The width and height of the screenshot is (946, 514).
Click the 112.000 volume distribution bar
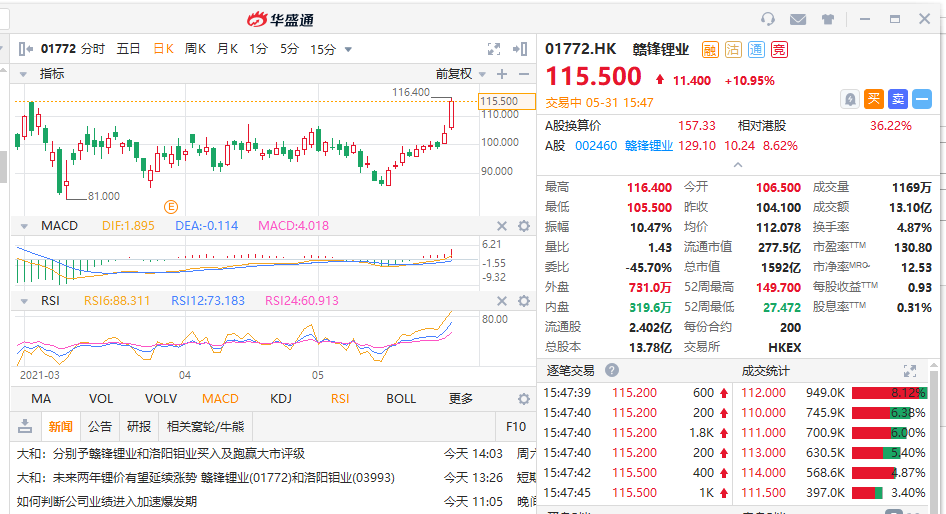click(x=889, y=393)
